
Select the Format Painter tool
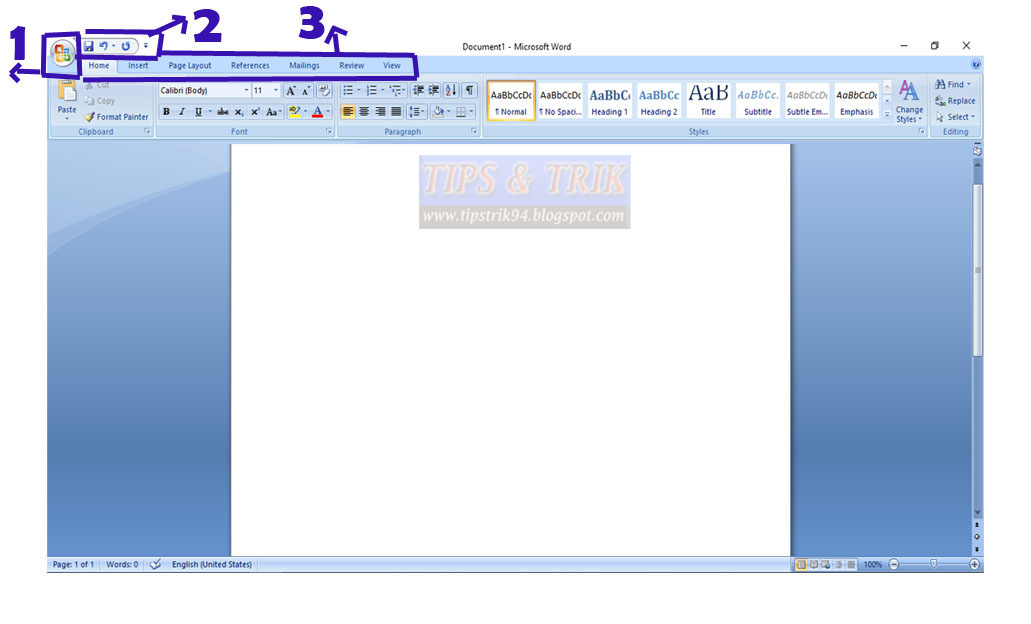[x=116, y=116]
